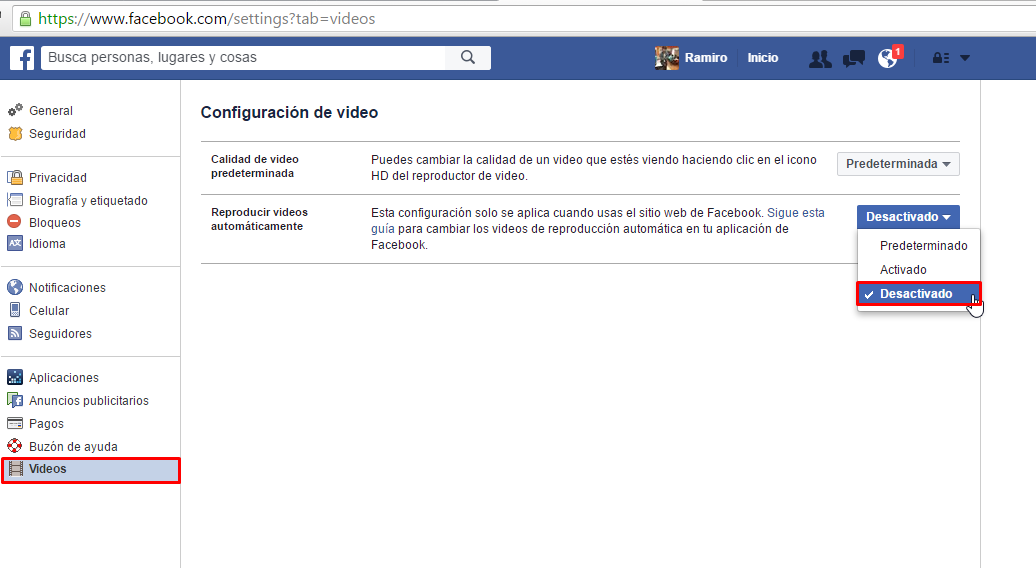Click the Facebook search input field
The width and height of the screenshot is (1036, 568).
point(244,57)
